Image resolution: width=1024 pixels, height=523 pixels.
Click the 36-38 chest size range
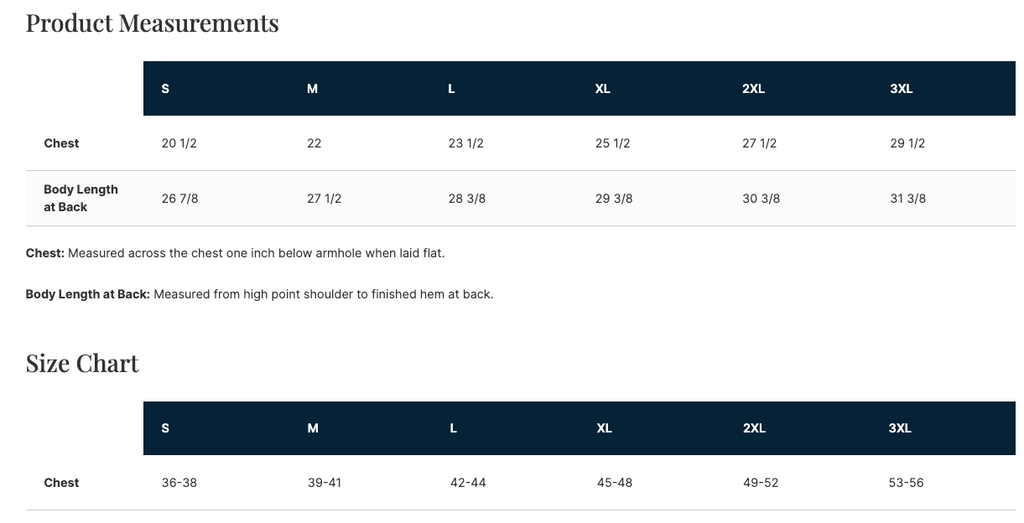(x=179, y=482)
